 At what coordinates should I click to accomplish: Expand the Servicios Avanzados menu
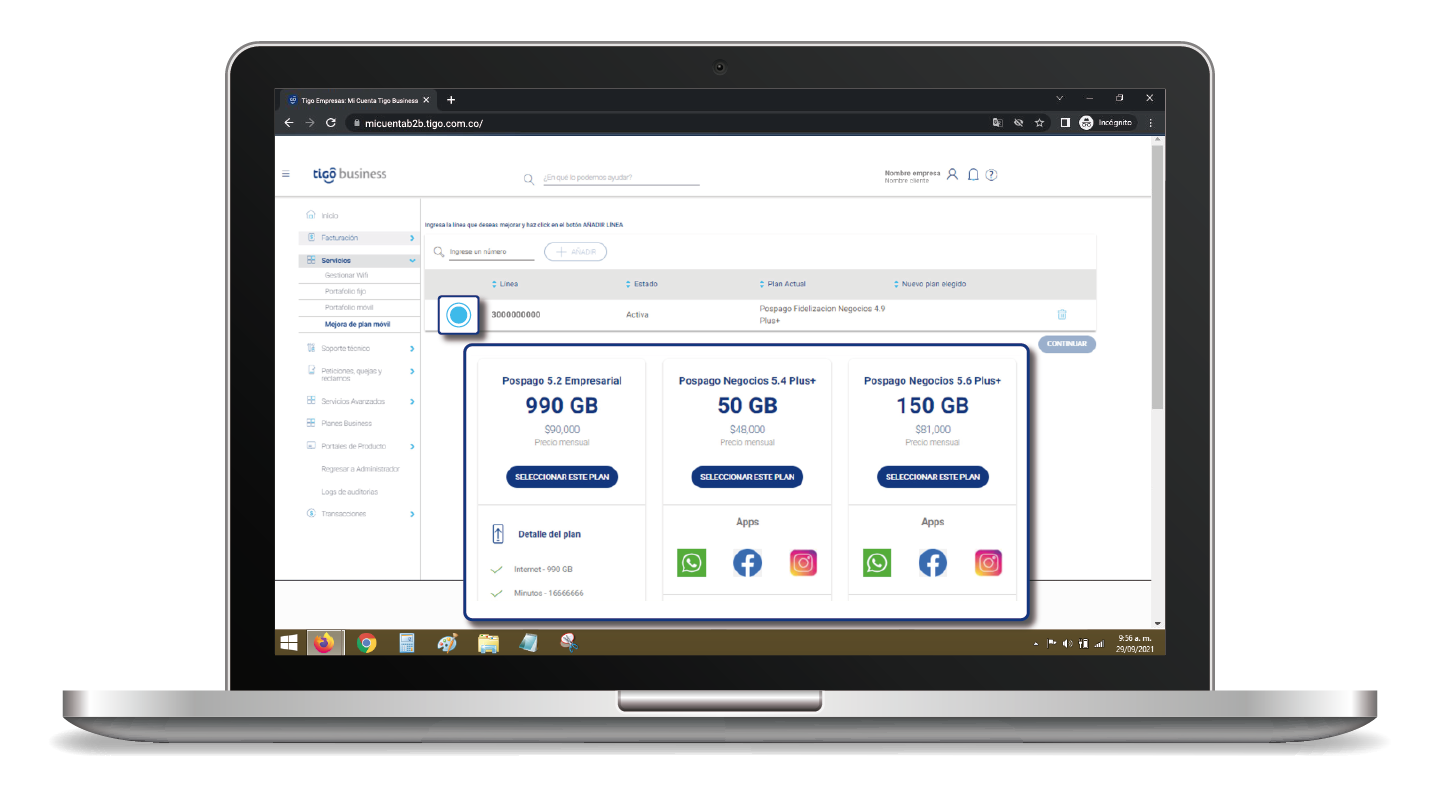pyautogui.click(x=360, y=401)
